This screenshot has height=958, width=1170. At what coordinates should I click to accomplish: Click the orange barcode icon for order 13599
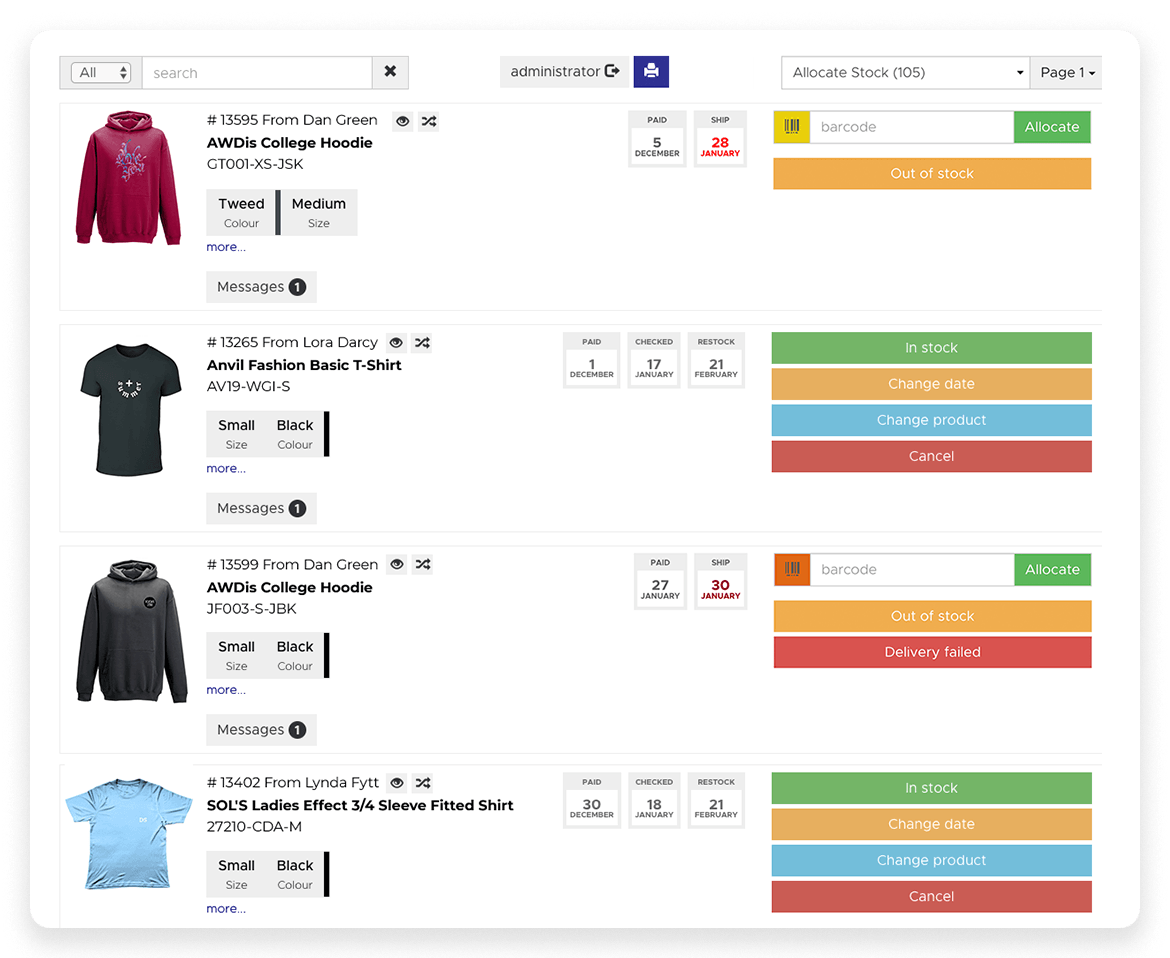pos(790,569)
